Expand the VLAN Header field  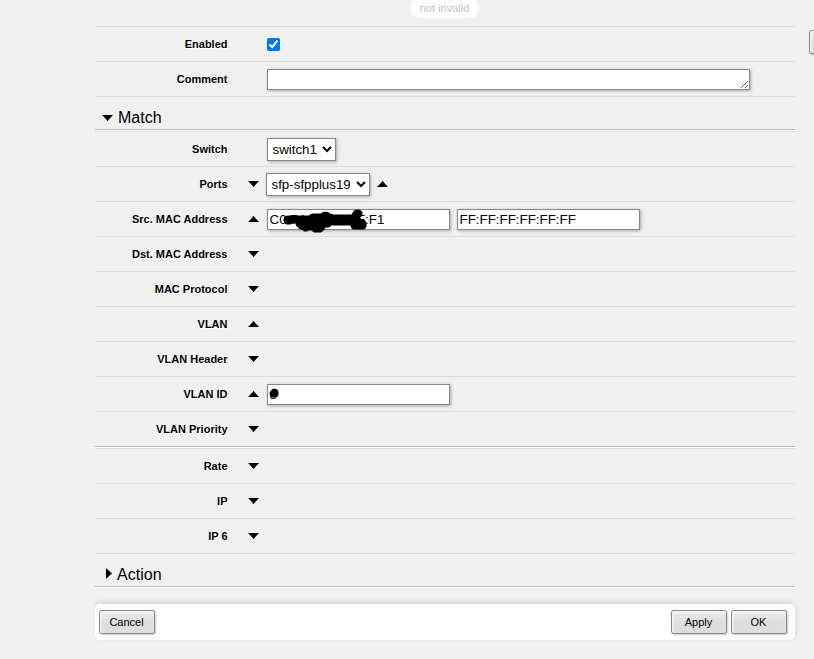click(253, 359)
